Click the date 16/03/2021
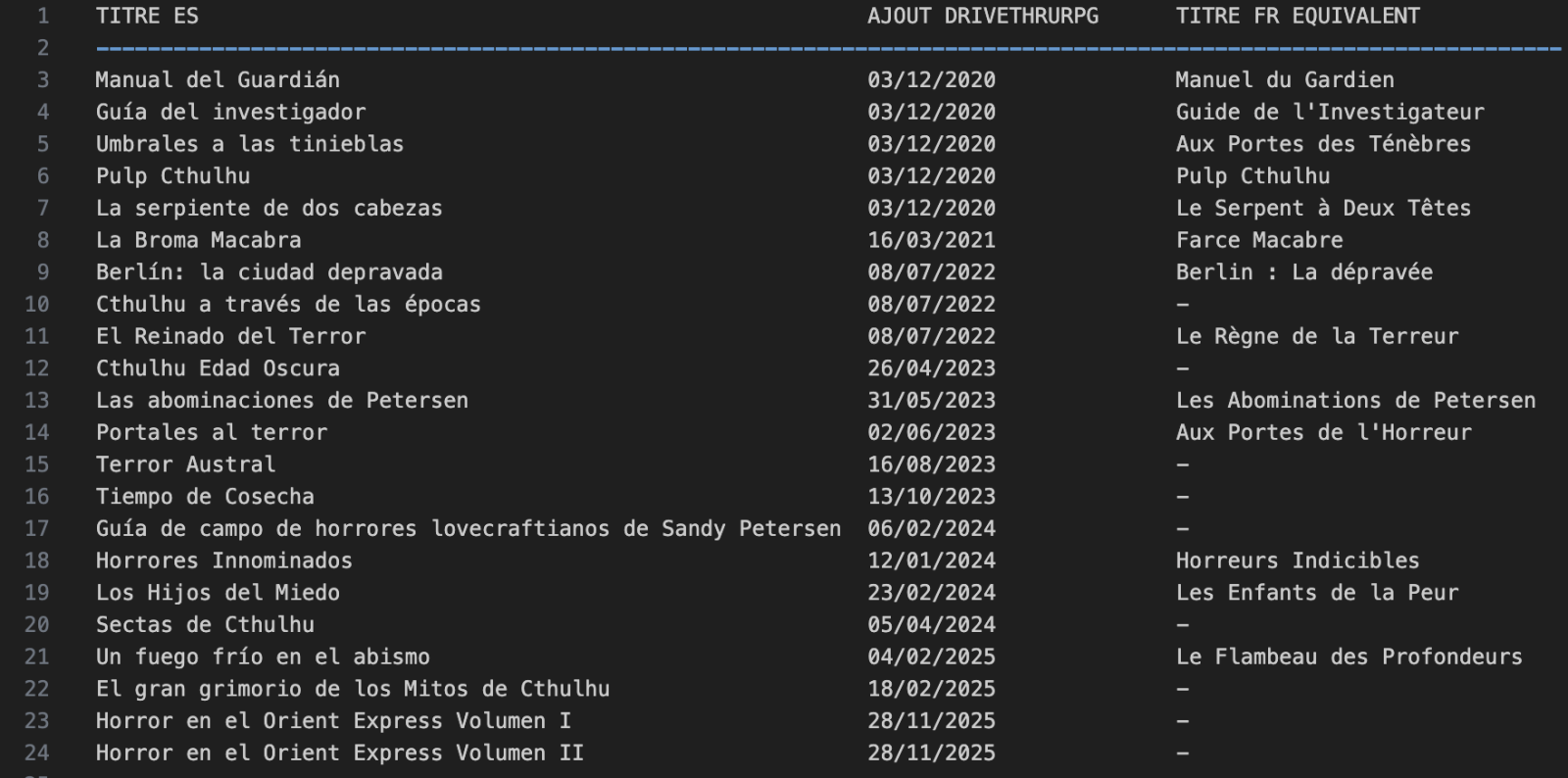Viewport: 1568px width, 778px height. click(931, 240)
